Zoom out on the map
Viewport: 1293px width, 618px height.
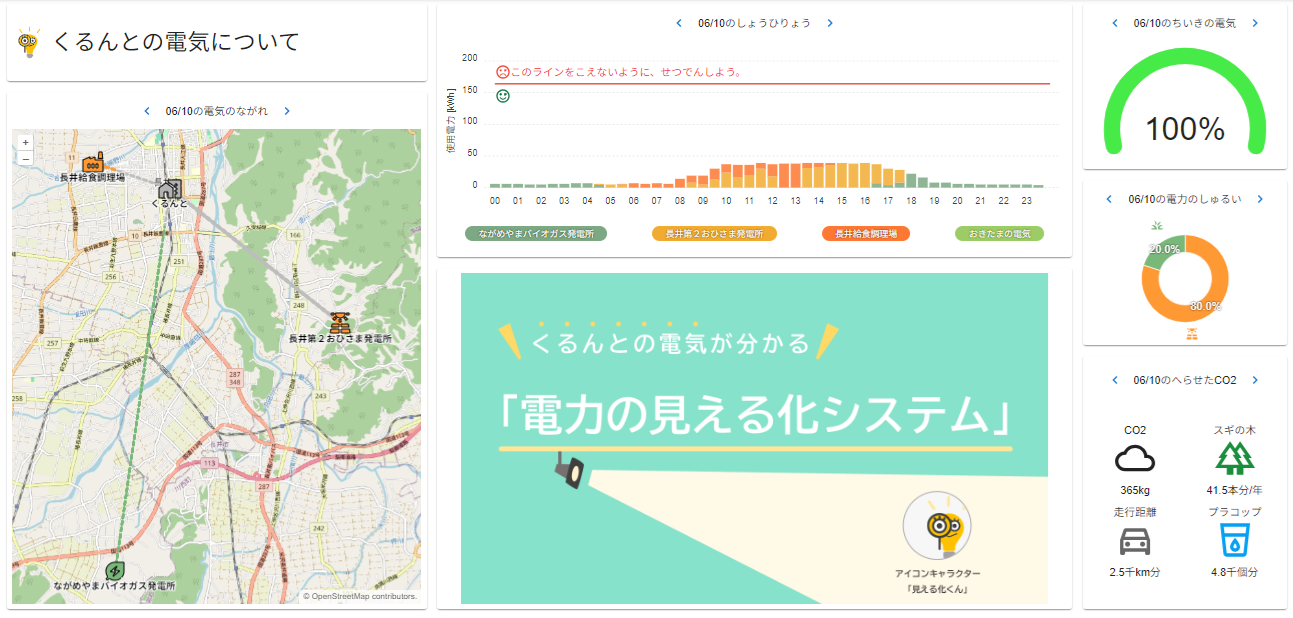(26, 158)
